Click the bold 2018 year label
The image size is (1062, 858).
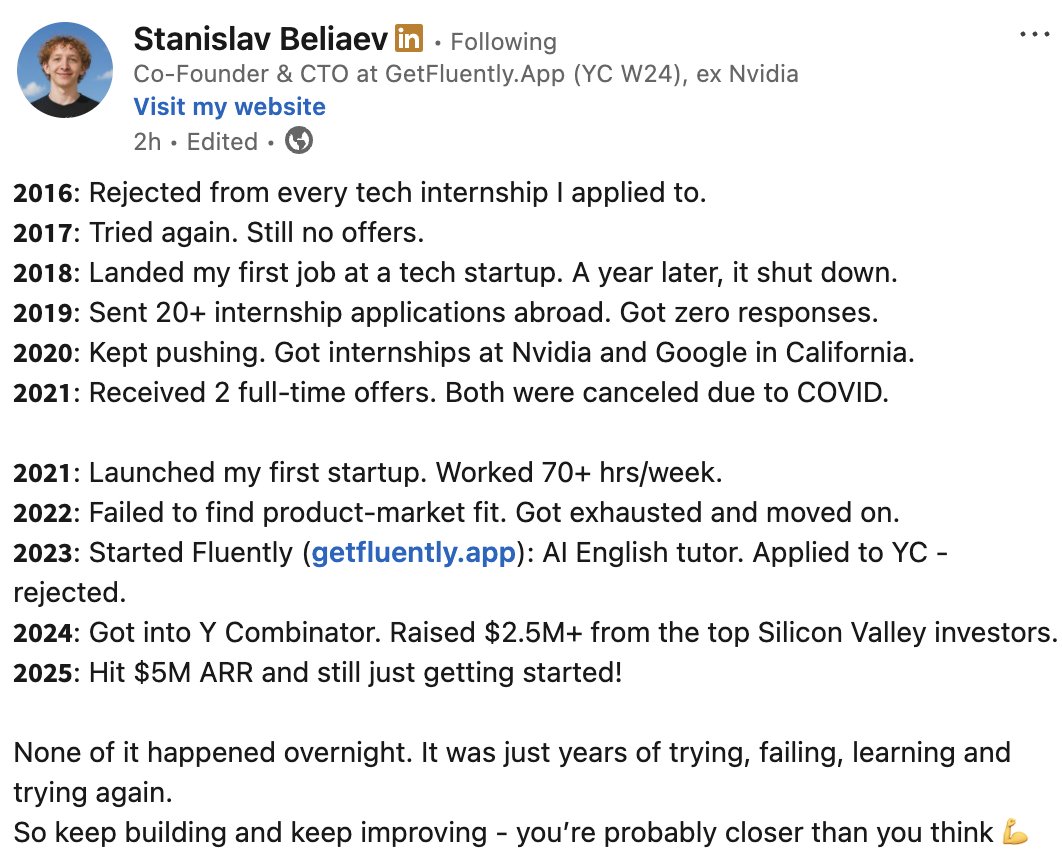44,273
